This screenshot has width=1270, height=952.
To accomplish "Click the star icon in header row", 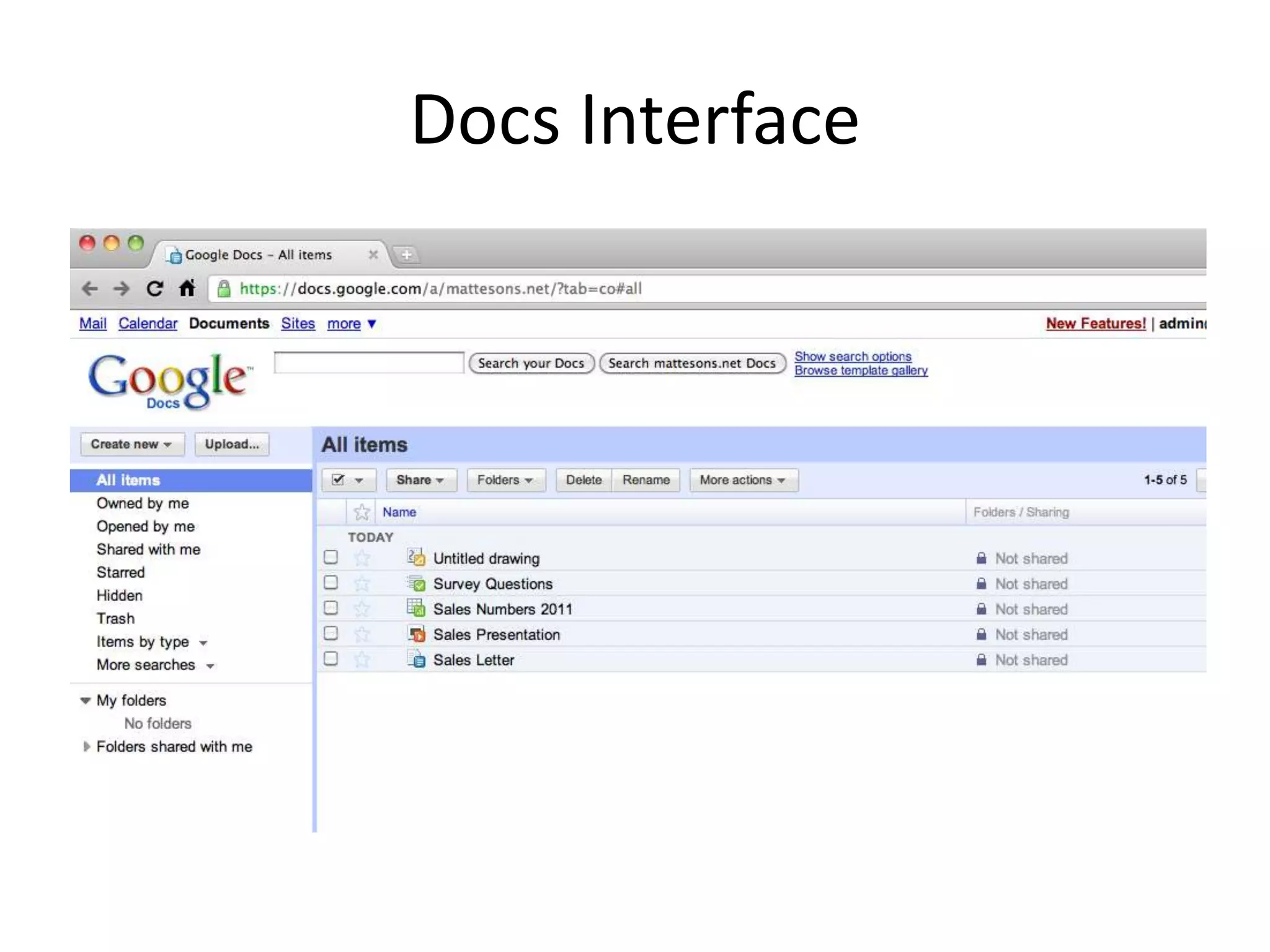I will 362,512.
